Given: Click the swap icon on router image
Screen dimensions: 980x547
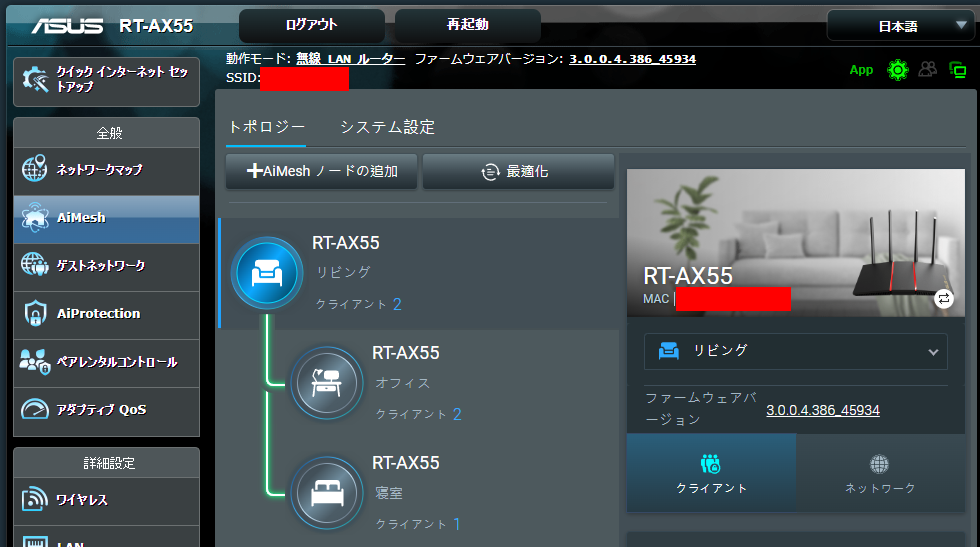Looking at the screenshot, I should (944, 299).
